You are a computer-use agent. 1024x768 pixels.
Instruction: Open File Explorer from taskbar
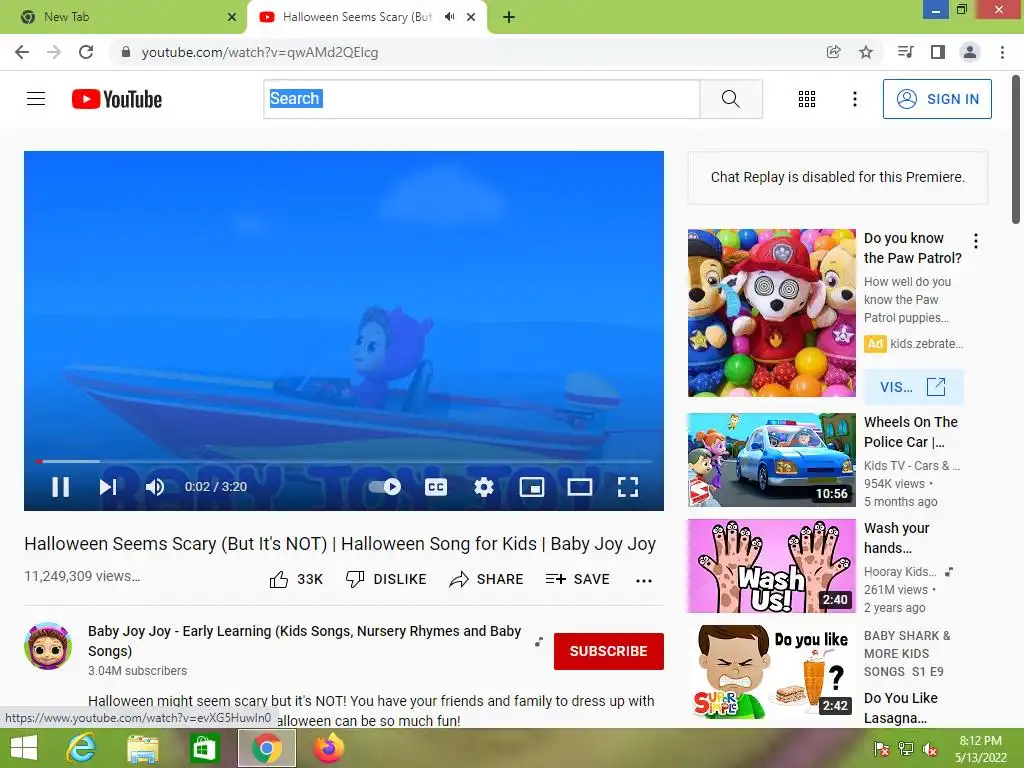click(x=142, y=748)
